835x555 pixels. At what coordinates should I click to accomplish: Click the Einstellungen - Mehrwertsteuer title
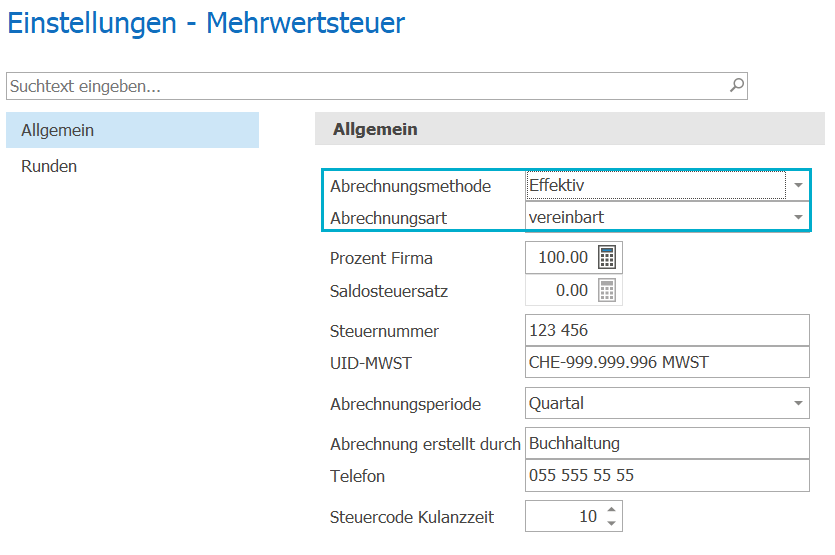coord(206,23)
